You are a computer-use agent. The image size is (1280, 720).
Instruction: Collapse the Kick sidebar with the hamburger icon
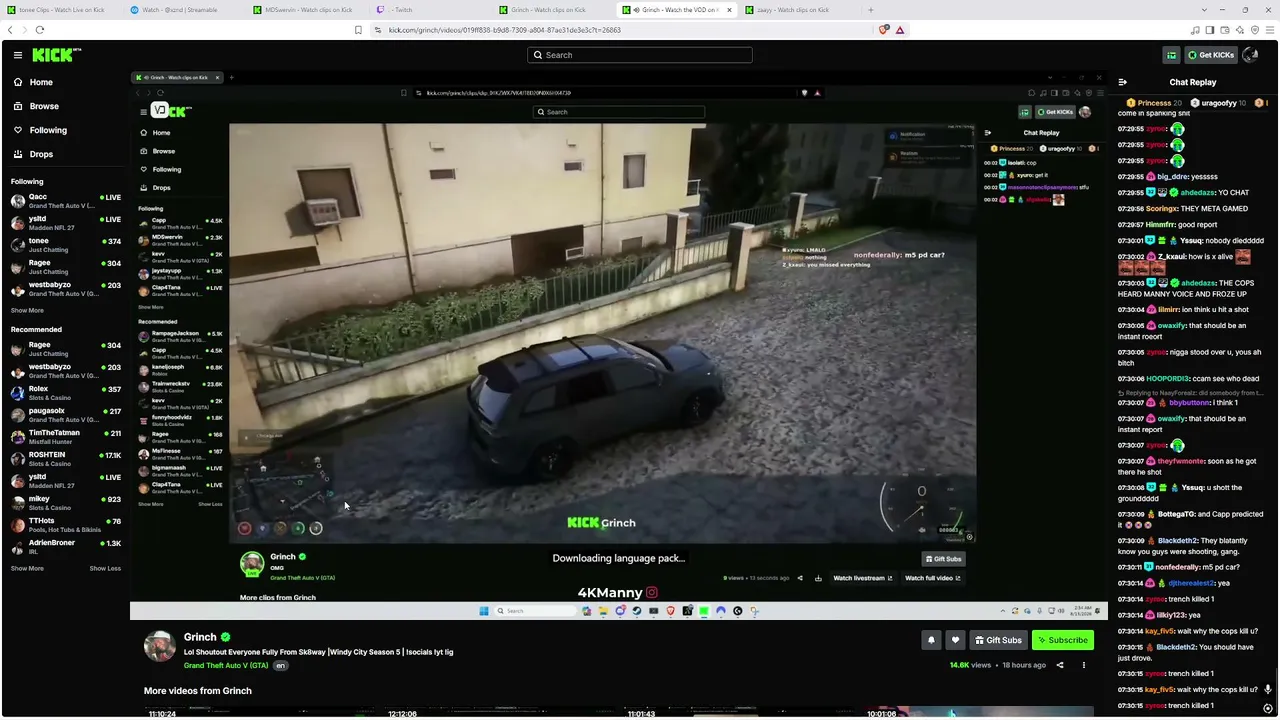tap(17, 55)
